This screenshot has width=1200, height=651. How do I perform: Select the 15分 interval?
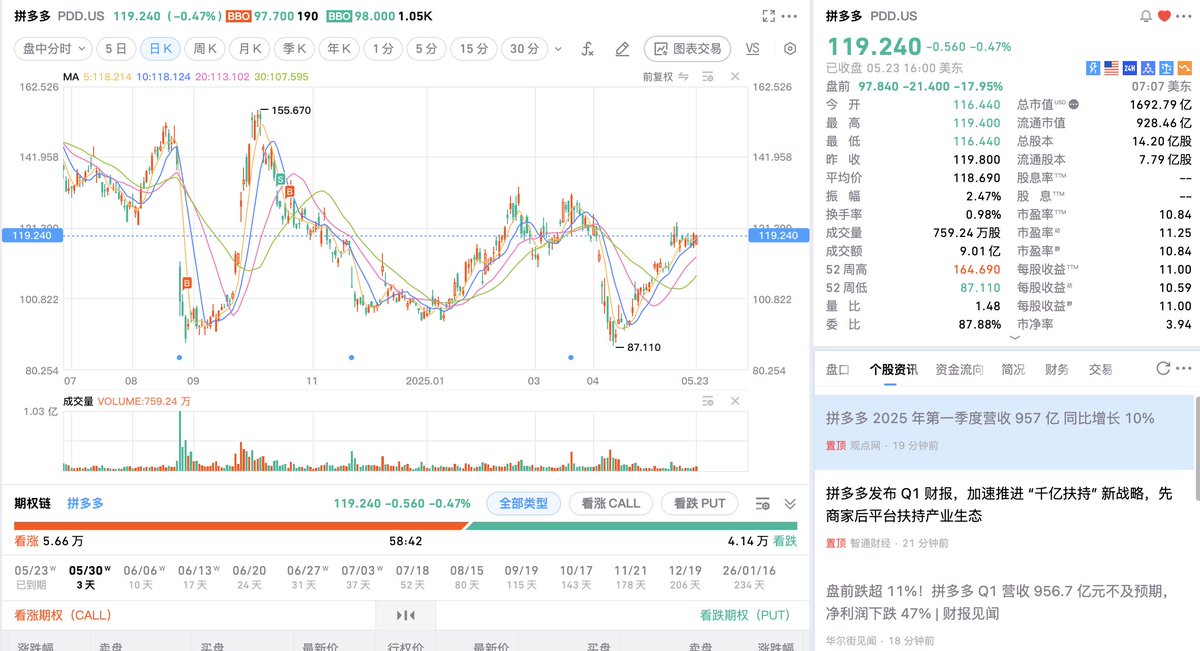tap(474, 48)
